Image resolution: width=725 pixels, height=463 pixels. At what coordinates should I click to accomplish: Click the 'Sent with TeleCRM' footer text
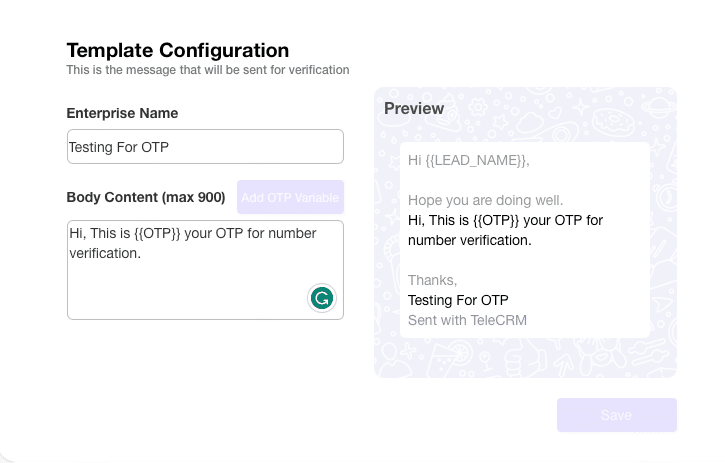pos(467,320)
